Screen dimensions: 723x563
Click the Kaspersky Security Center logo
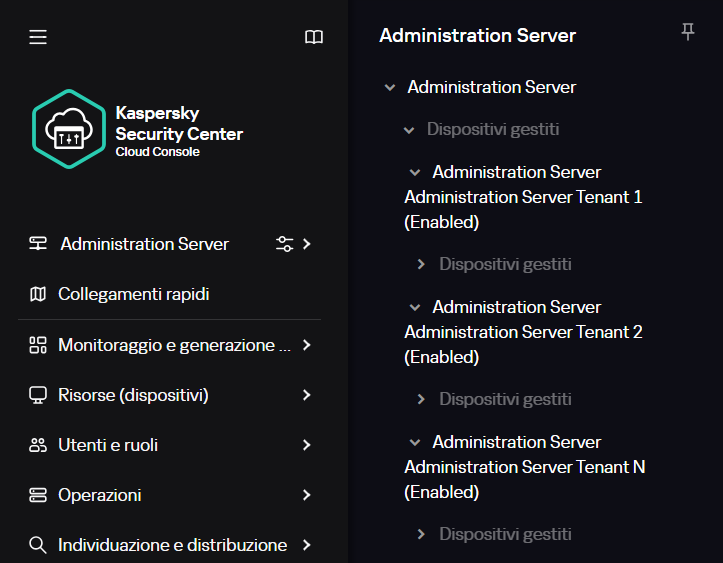[x=69, y=129]
